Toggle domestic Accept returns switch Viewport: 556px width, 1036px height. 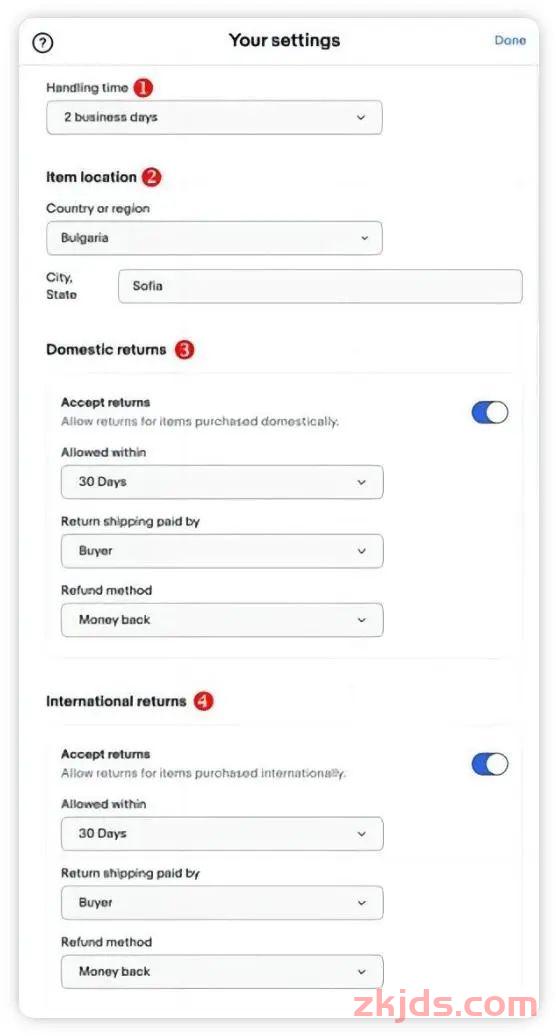click(490, 412)
